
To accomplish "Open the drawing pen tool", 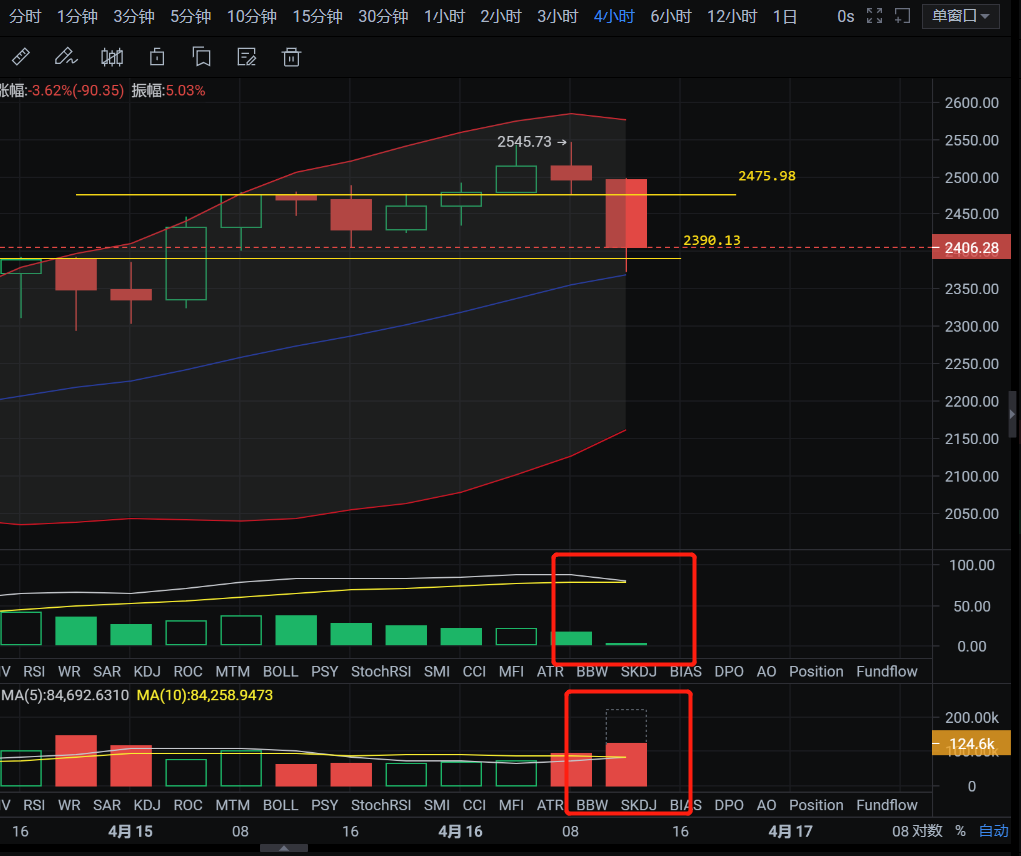I will click(64, 57).
